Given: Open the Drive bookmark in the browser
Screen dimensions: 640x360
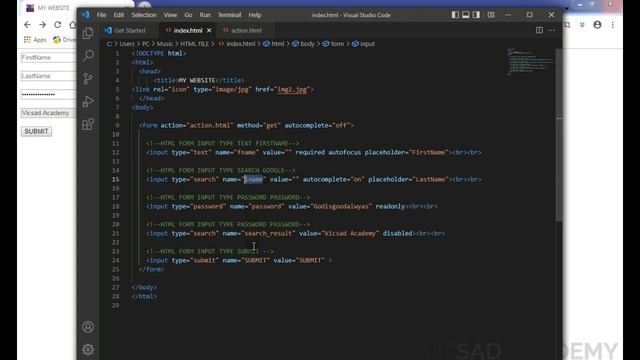Looking at the screenshot, I should (64, 40).
